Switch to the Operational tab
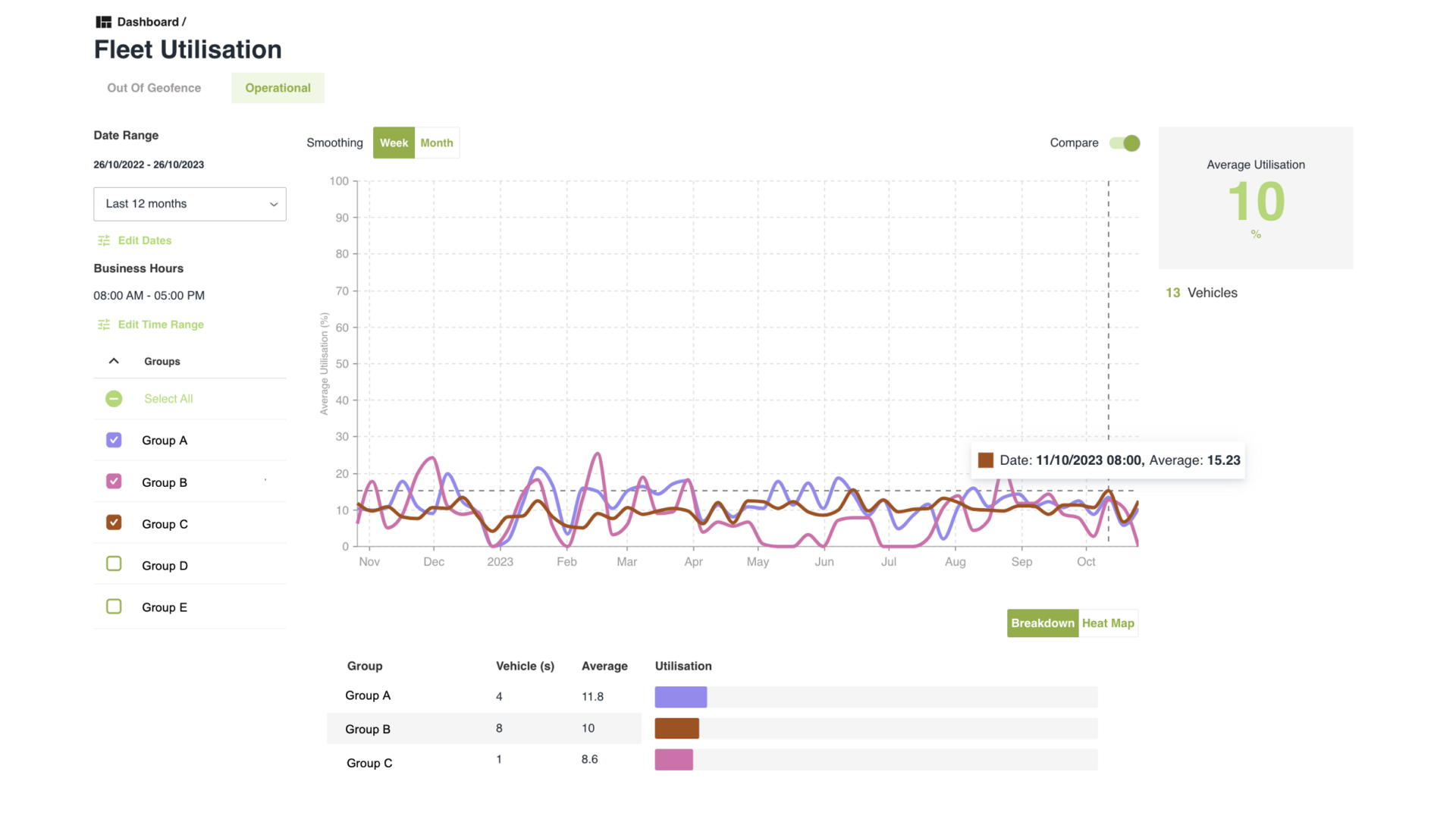This screenshot has width=1456, height=819. pyautogui.click(x=278, y=88)
